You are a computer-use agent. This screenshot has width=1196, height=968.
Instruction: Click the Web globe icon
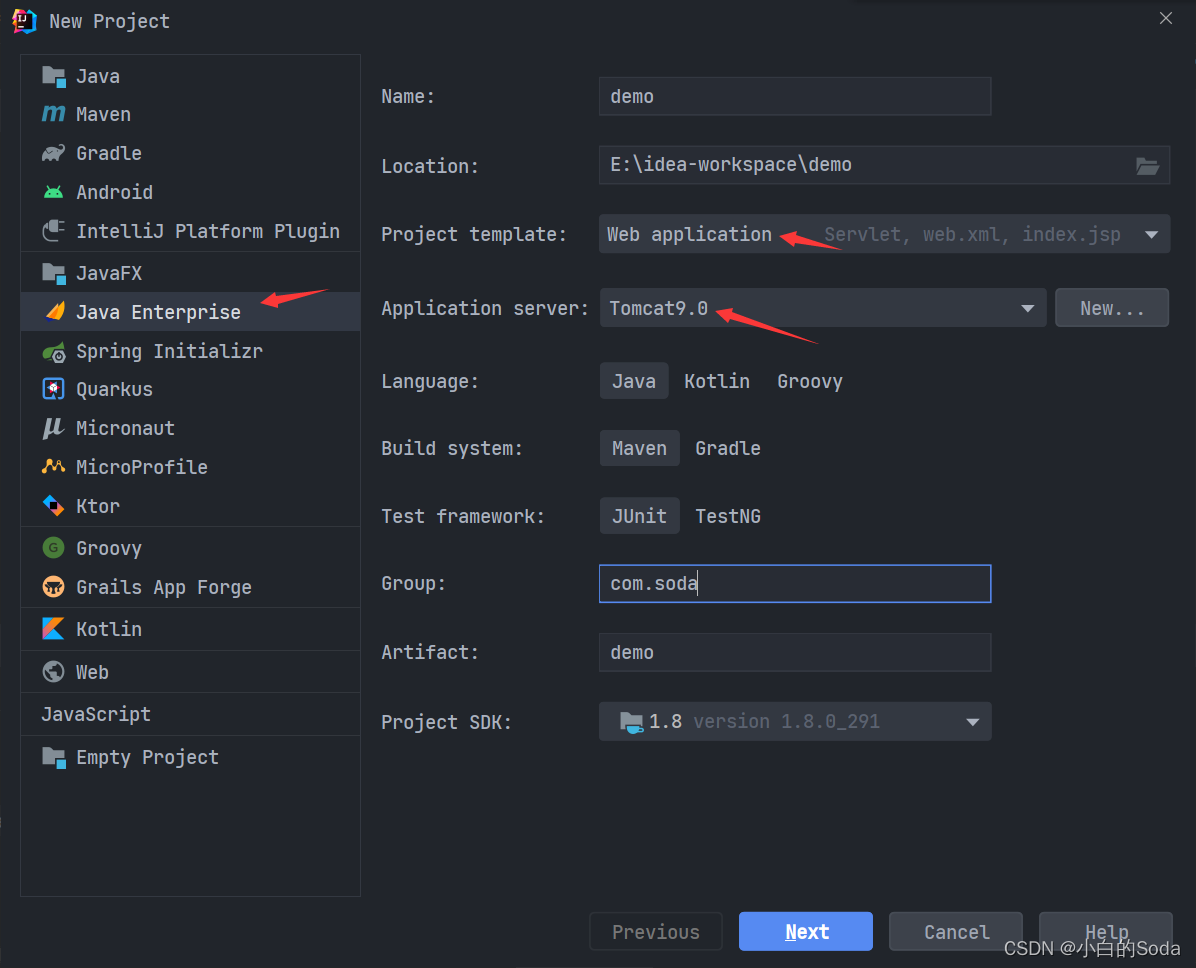point(53,672)
